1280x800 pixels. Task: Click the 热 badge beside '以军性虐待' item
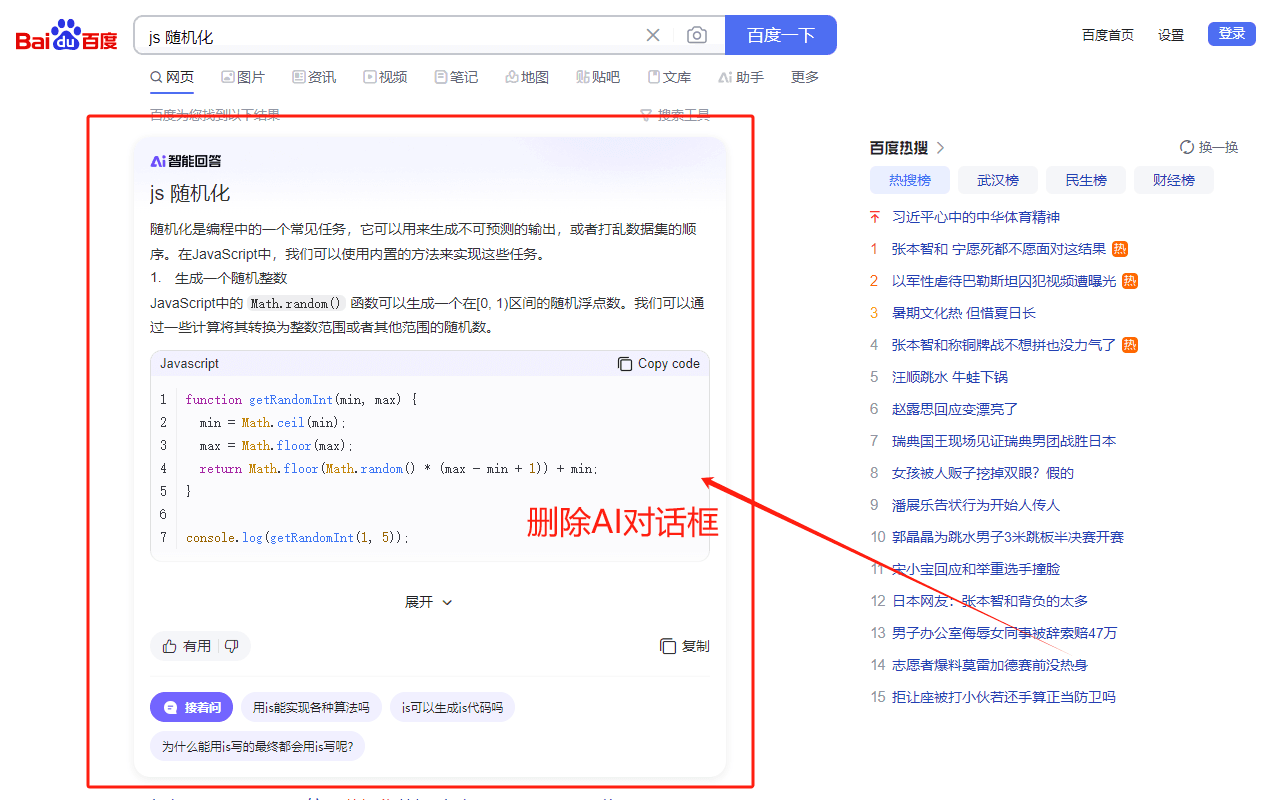(x=1130, y=281)
